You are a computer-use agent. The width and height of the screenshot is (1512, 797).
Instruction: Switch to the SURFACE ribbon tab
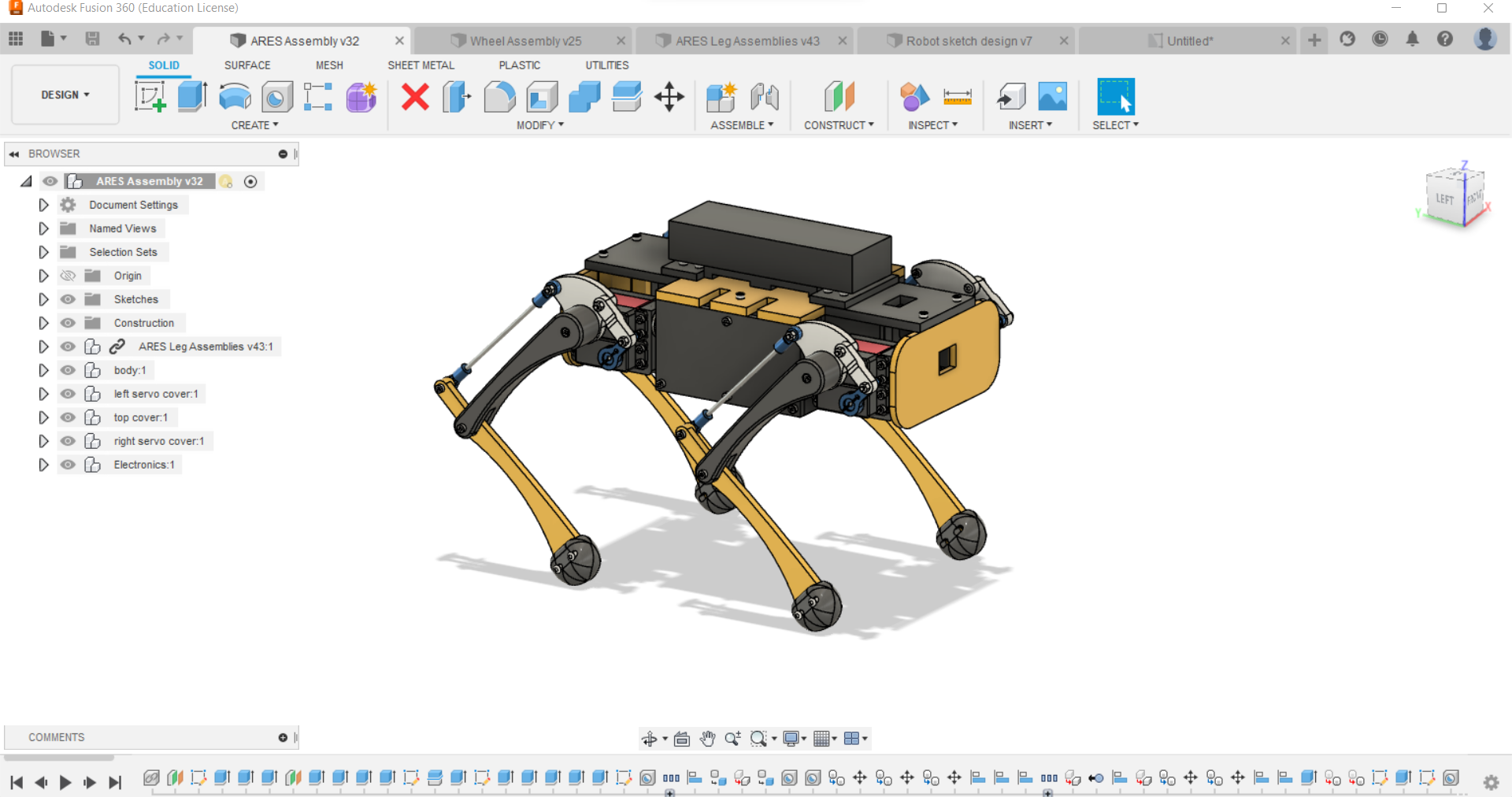(x=246, y=65)
